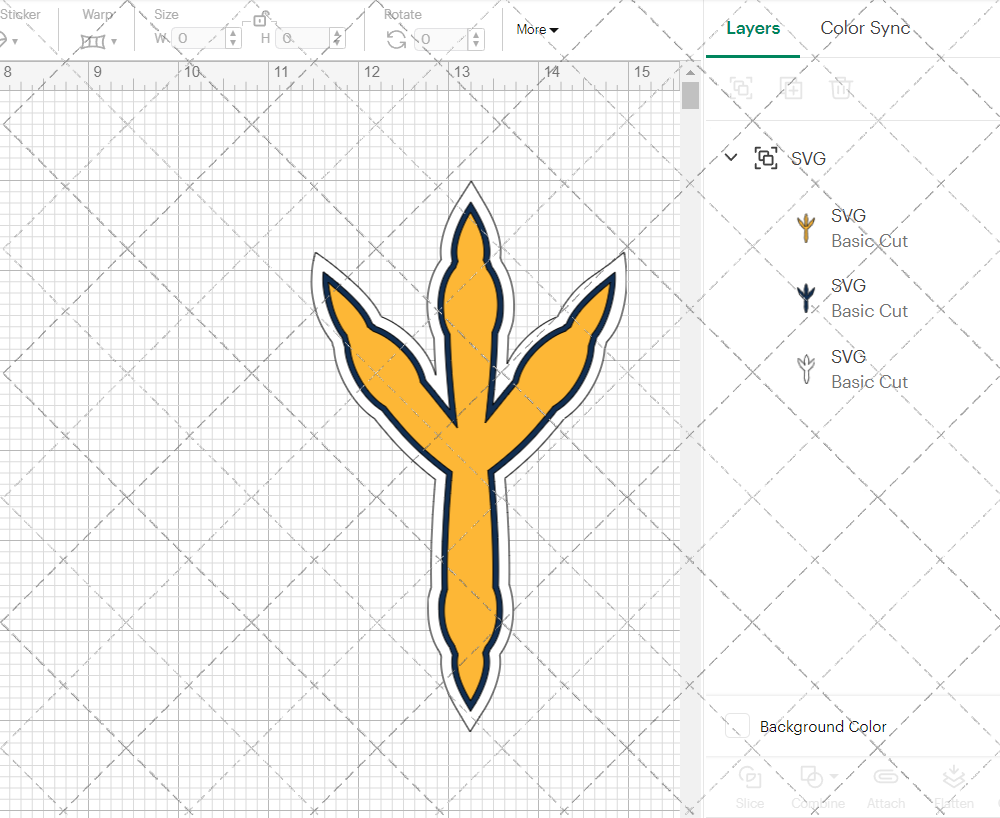This screenshot has width=1000, height=818.
Task: Toggle the size lock aspect ratio
Action: coord(260,19)
